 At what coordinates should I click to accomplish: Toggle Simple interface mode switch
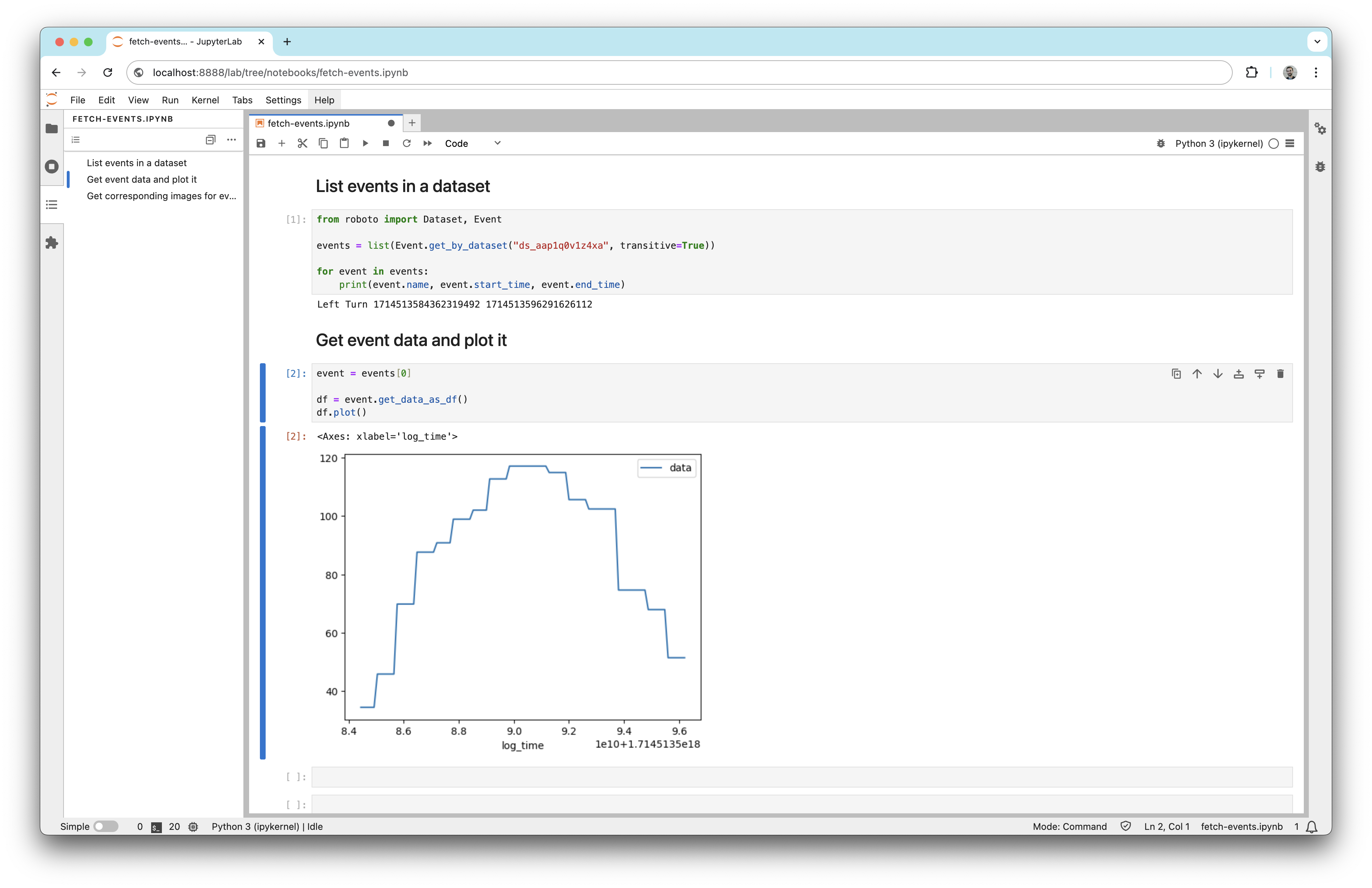[x=106, y=826]
